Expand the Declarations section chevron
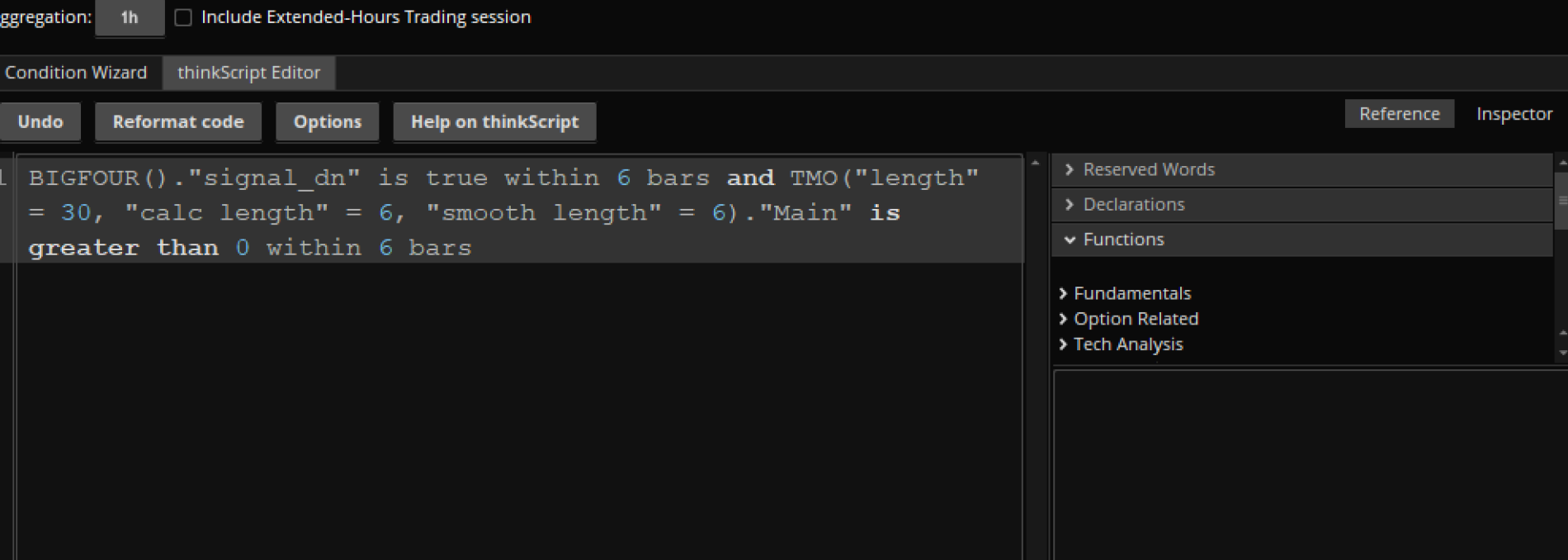Screen dimensions: 1568x560 [1070, 204]
